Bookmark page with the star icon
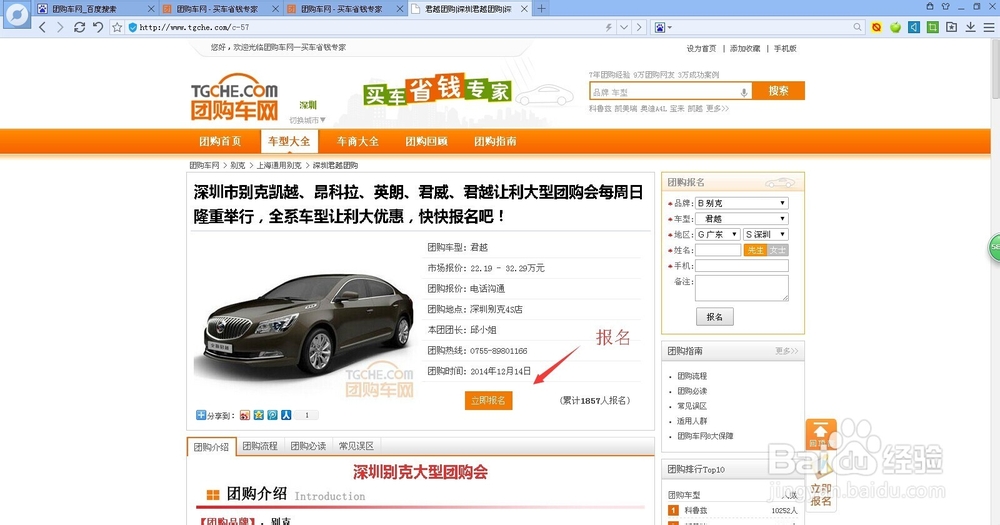Viewport: 1000px width, 525px height. 117,27
